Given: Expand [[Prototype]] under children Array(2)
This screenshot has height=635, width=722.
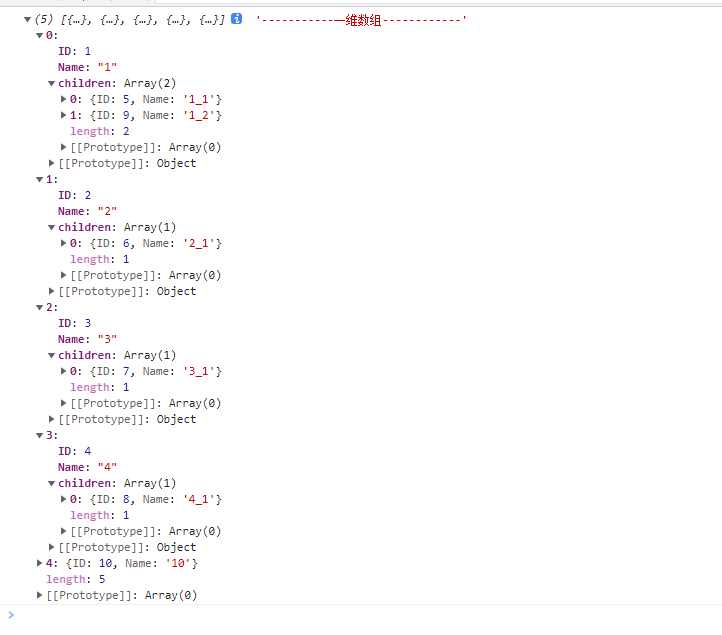Looking at the screenshot, I should tap(64, 148).
